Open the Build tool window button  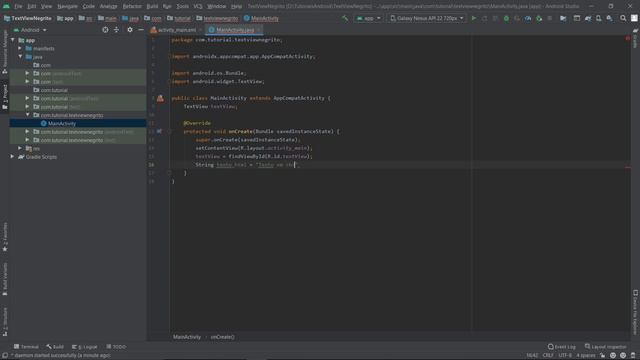(55, 347)
